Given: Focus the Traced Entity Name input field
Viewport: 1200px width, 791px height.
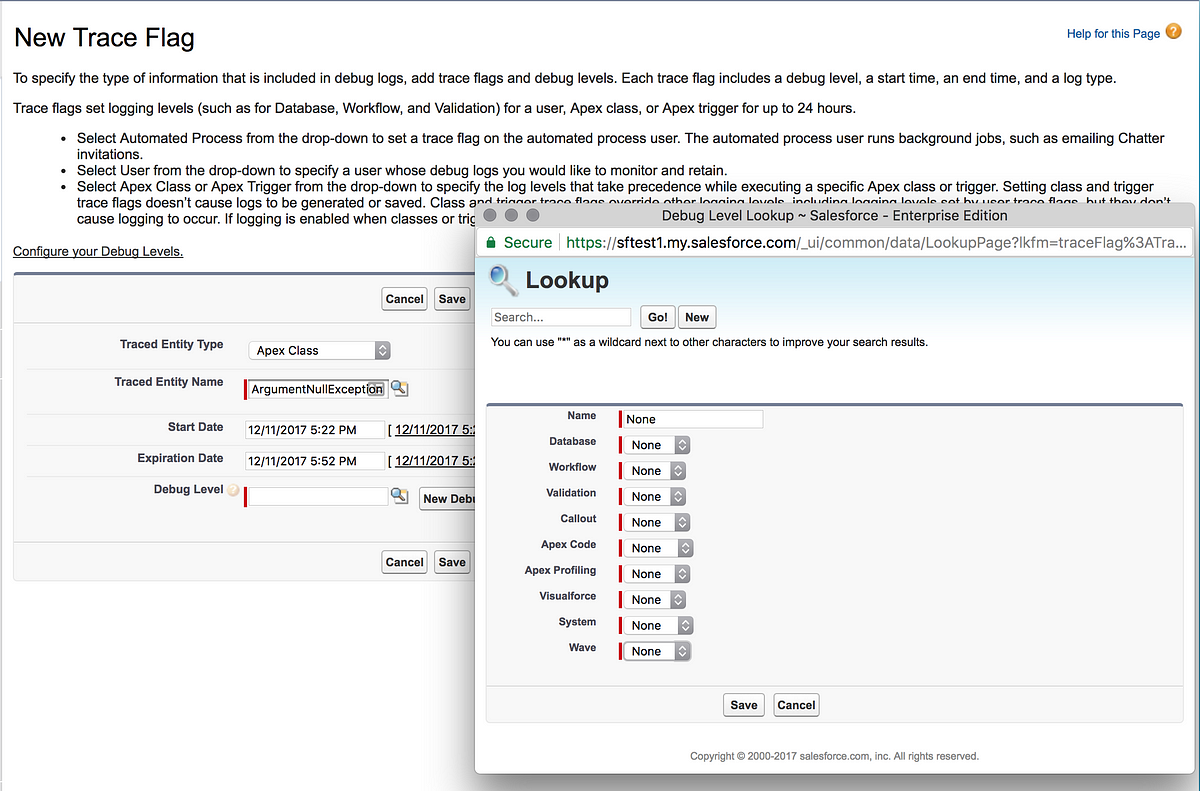Looking at the screenshot, I should 316,389.
